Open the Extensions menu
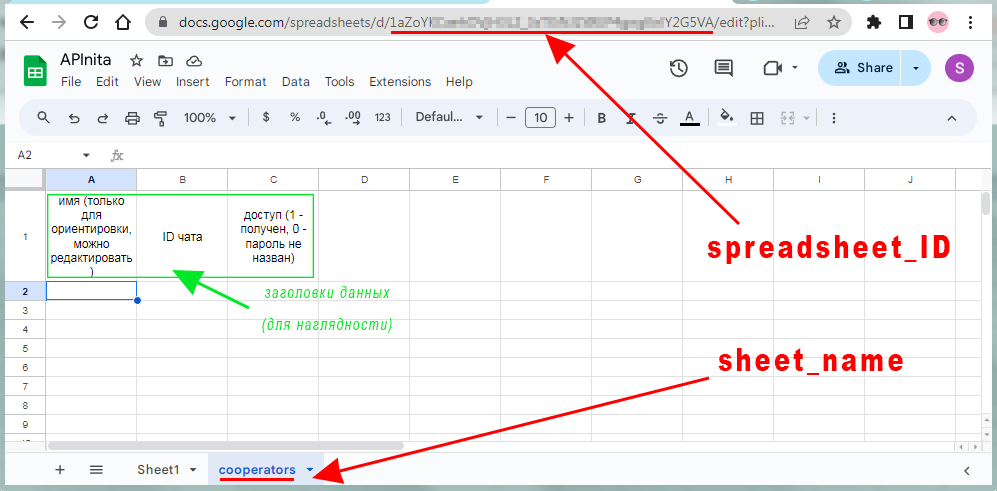This screenshot has width=997, height=491. pos(399,82)
